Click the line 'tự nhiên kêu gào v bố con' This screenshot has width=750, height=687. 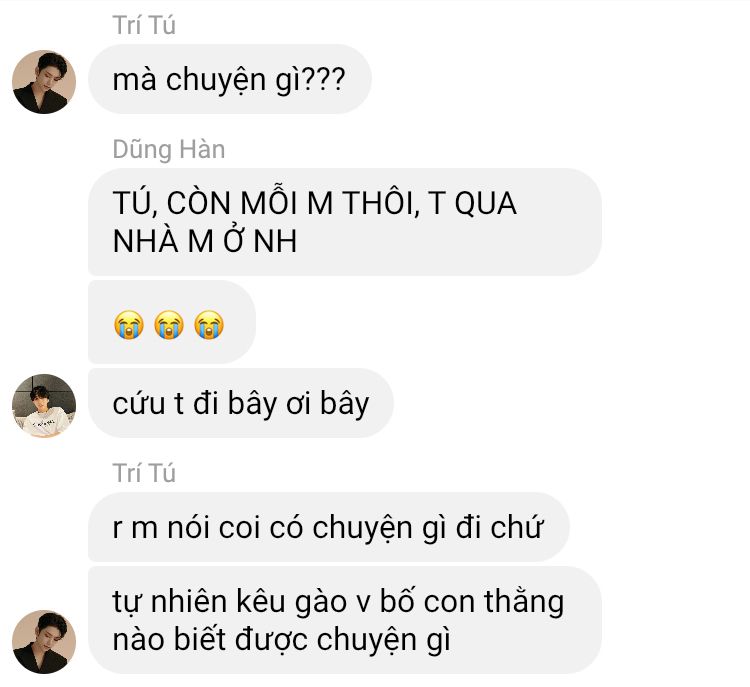coord(339,601)
